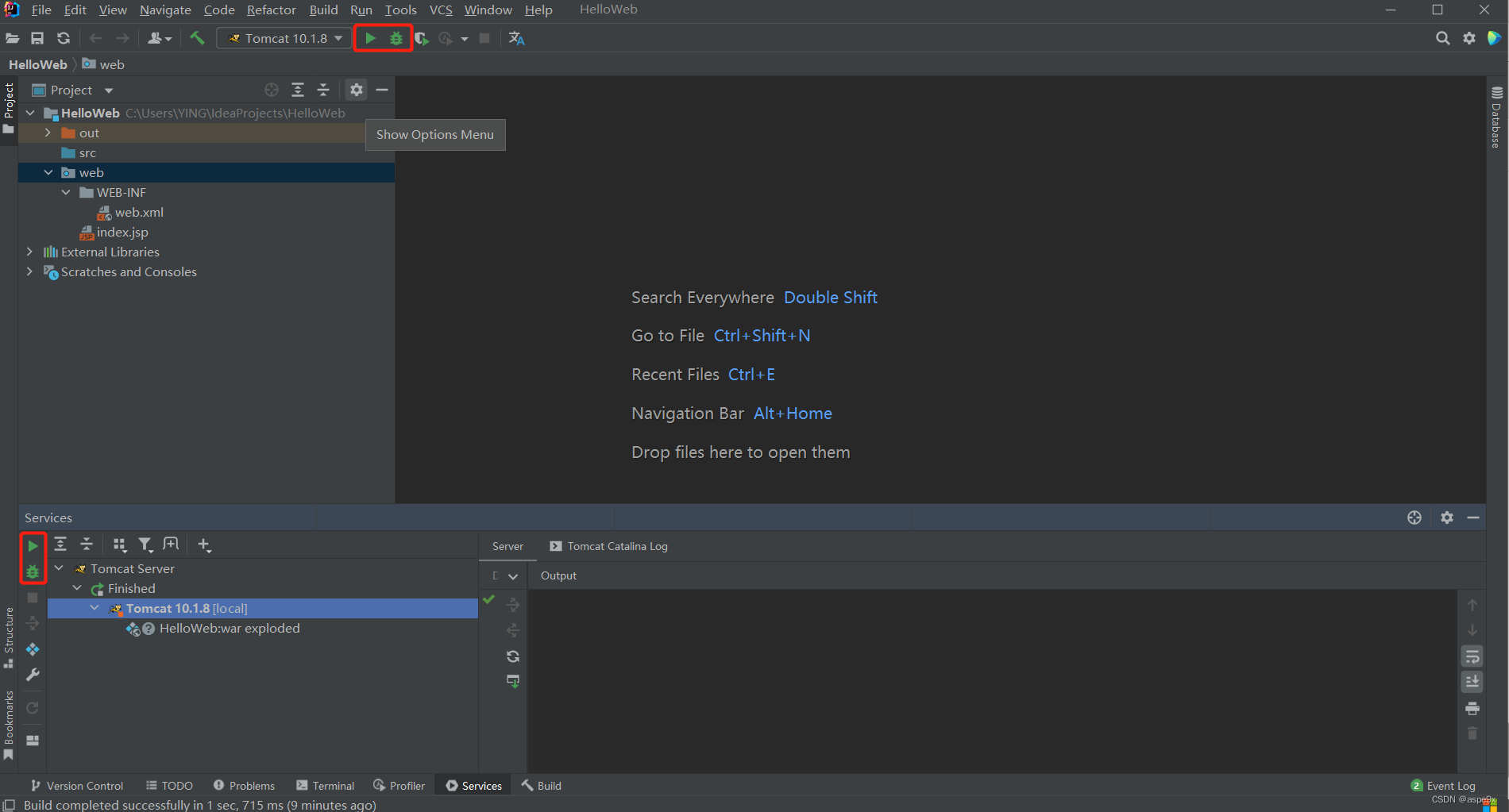Click Run Anything / user dropdown icon in toolbar
Image resolution: width=1509 pixels, height=812 pixels.
pyautogui.click(x=160, y=38)
